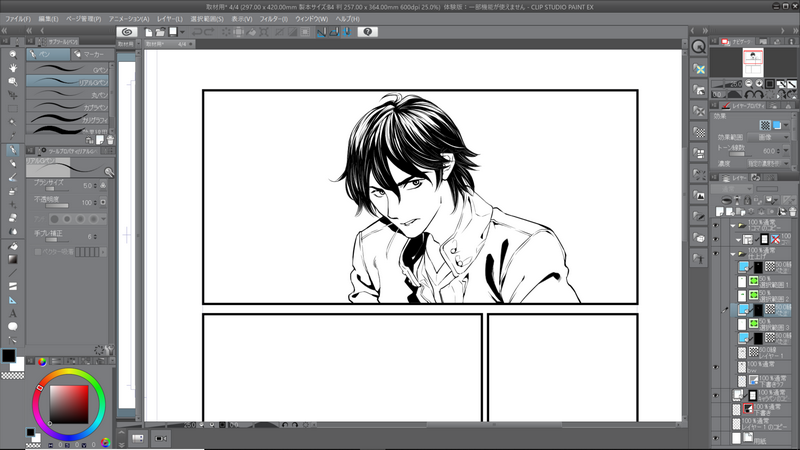Toggle visibility of bw layer

pos(716,367)
